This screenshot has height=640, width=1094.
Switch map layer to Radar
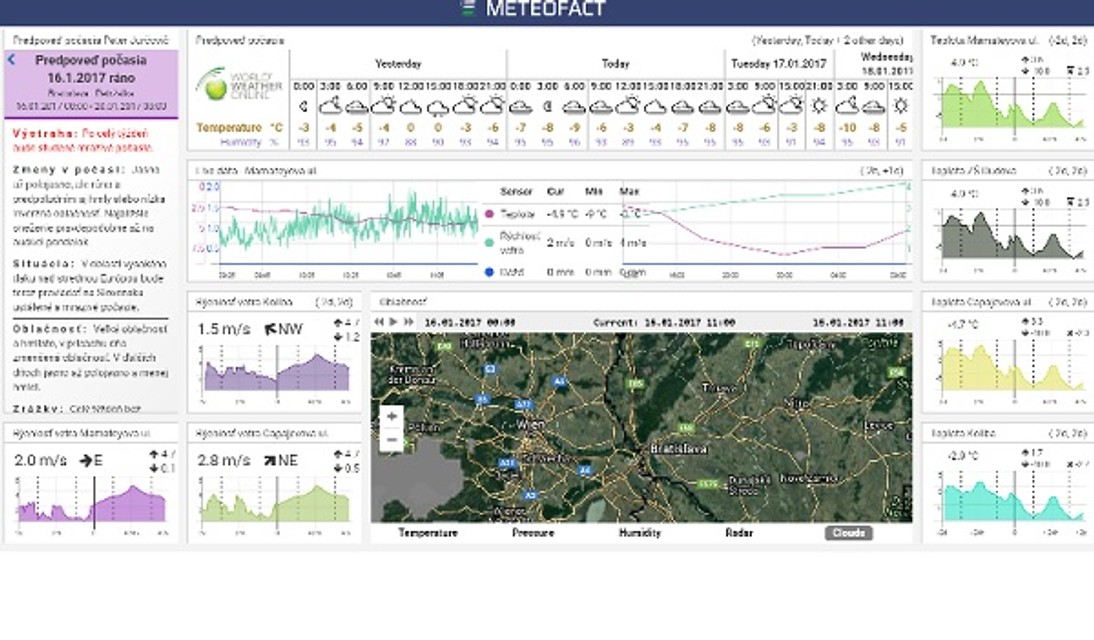coord(739,533)
